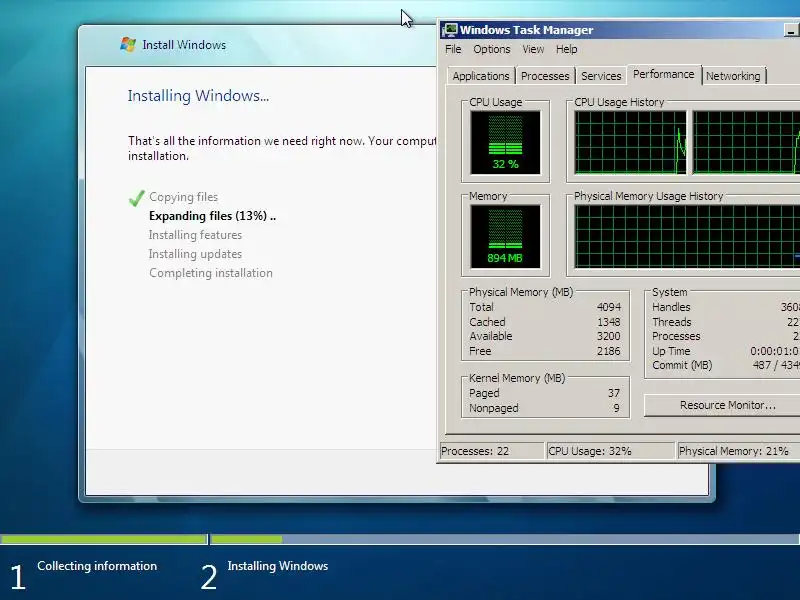Image resolution: width=800 pixels, height=600 pixels.
Task: Click the Windows flag icon in Install Windows
Action: [128, 44]
